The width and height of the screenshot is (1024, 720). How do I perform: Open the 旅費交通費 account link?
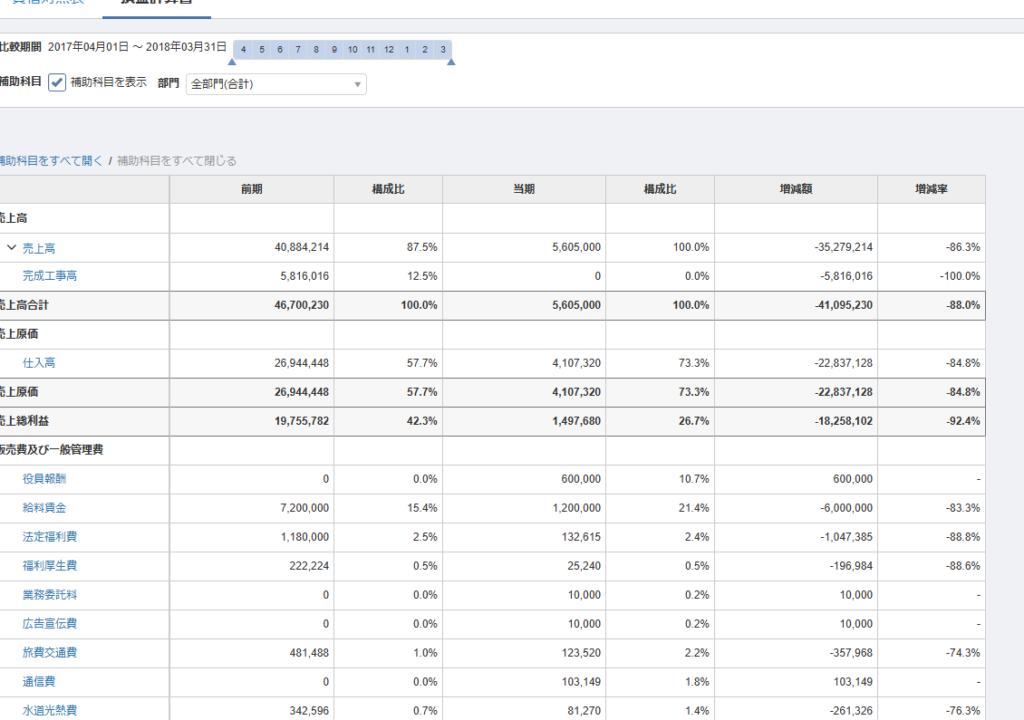pyautogui.click(x=50, y=653)
